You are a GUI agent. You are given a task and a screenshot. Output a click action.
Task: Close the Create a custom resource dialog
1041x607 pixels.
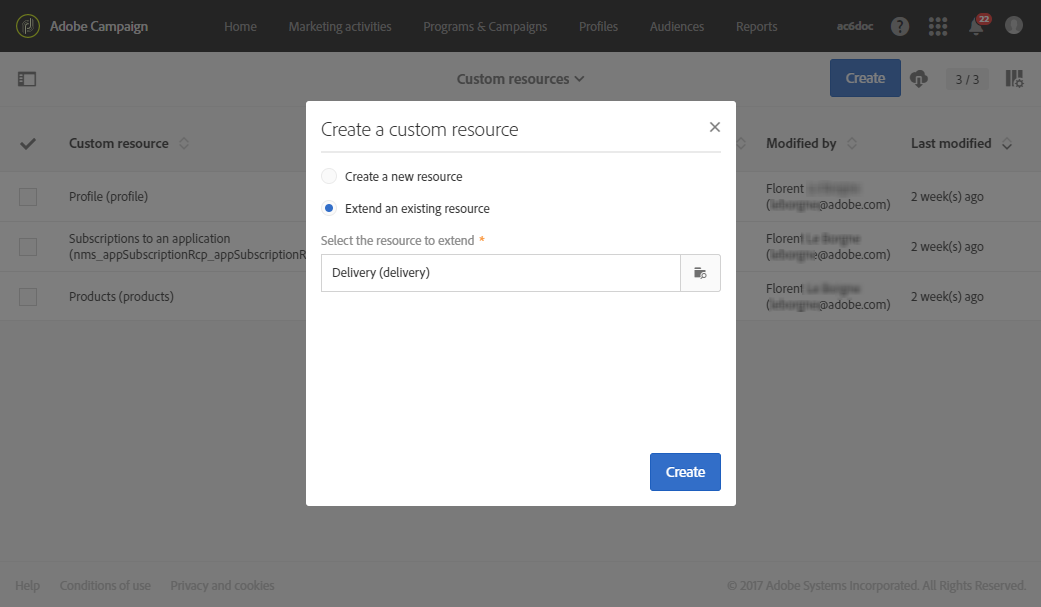coord(714,127)
